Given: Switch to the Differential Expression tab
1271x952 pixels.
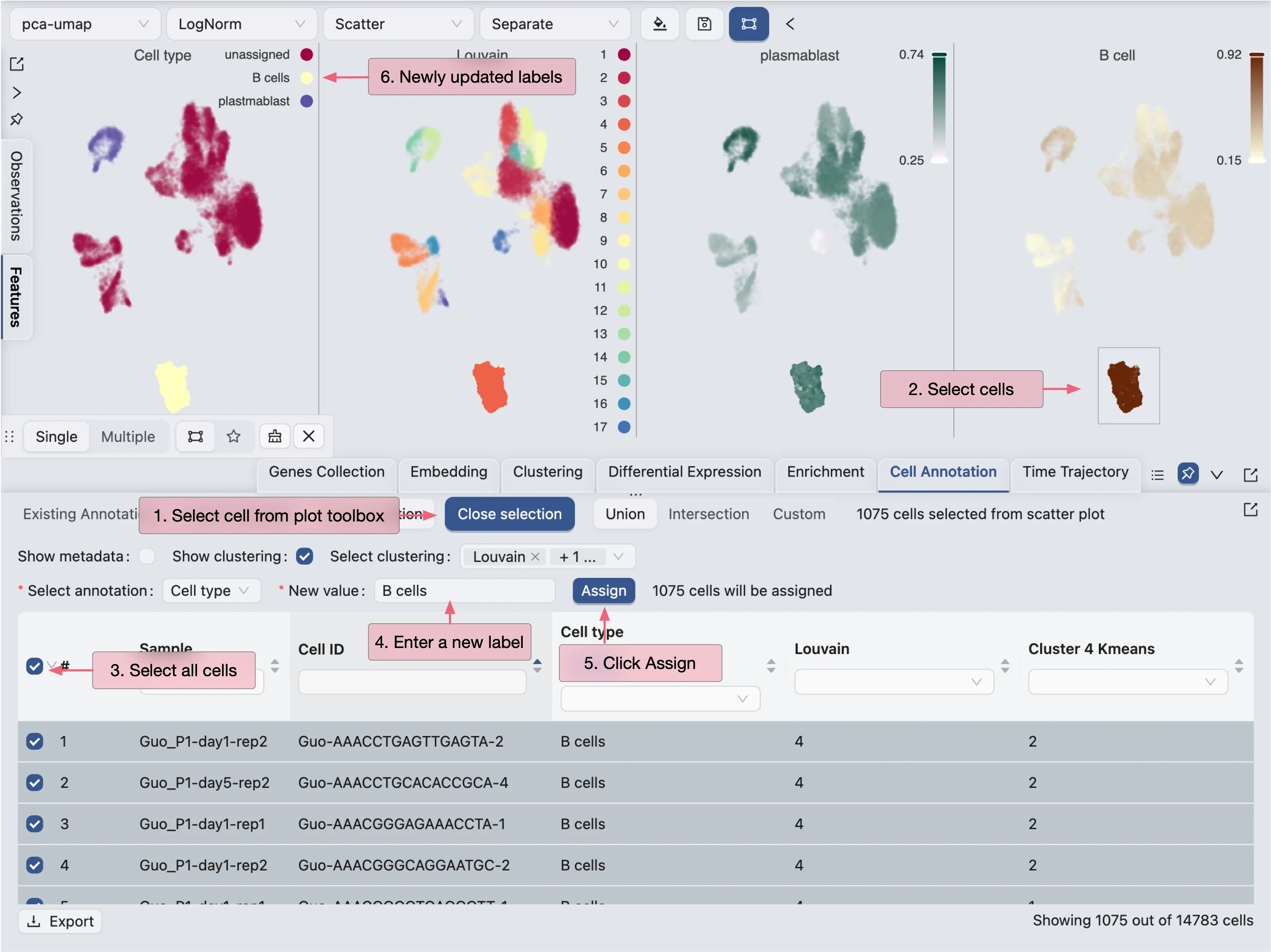Looking at the screenshot, I should (x=684, y=472).
